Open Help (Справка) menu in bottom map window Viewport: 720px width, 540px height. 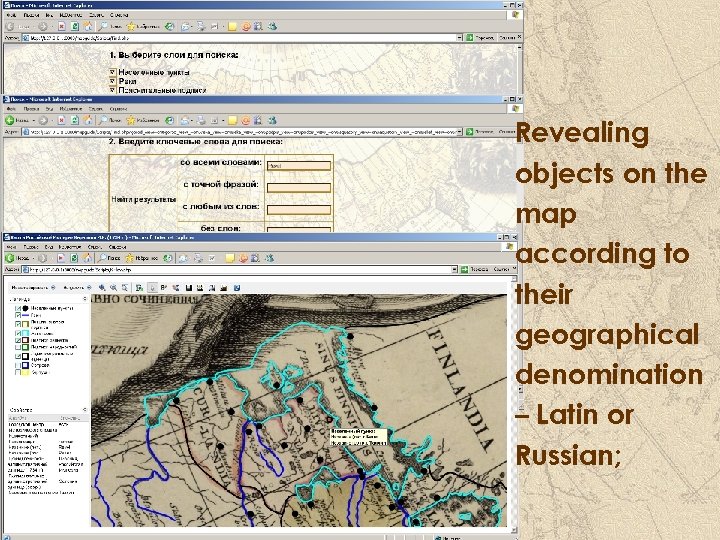[118, 247]
